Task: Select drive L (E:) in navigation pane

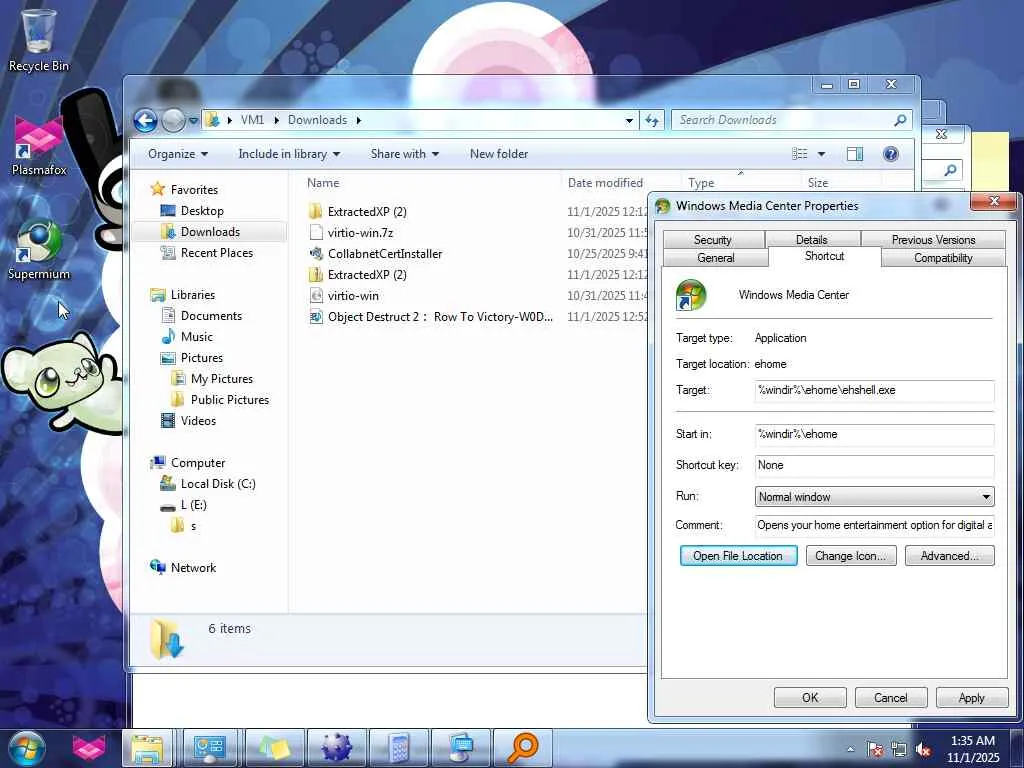Action: pos(193,505)
